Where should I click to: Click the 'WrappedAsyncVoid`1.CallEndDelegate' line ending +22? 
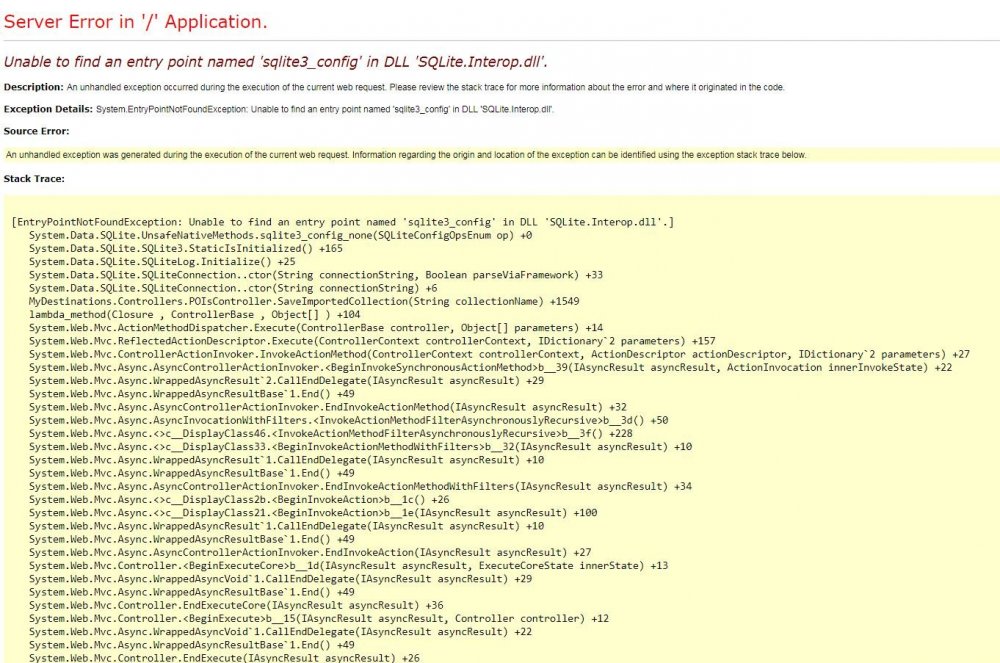pos(281,632)
